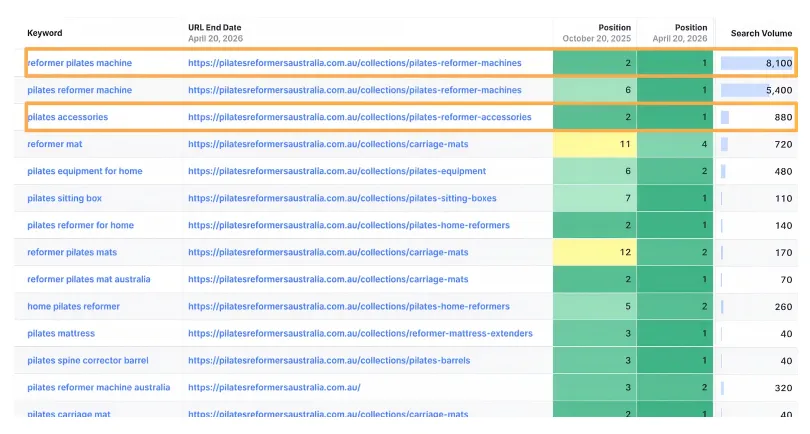Select October position 3 for 'pilates mattress'
The image size is (810, 434).
[595, 333]
